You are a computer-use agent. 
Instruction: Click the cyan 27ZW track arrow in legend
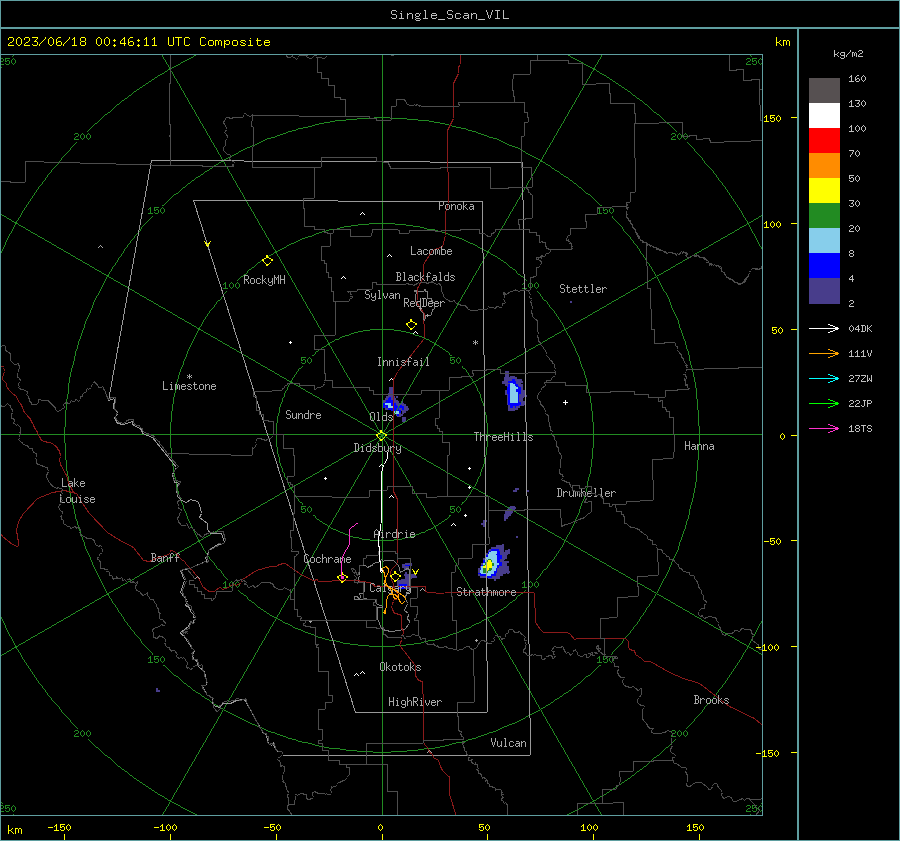pos(824,378)
